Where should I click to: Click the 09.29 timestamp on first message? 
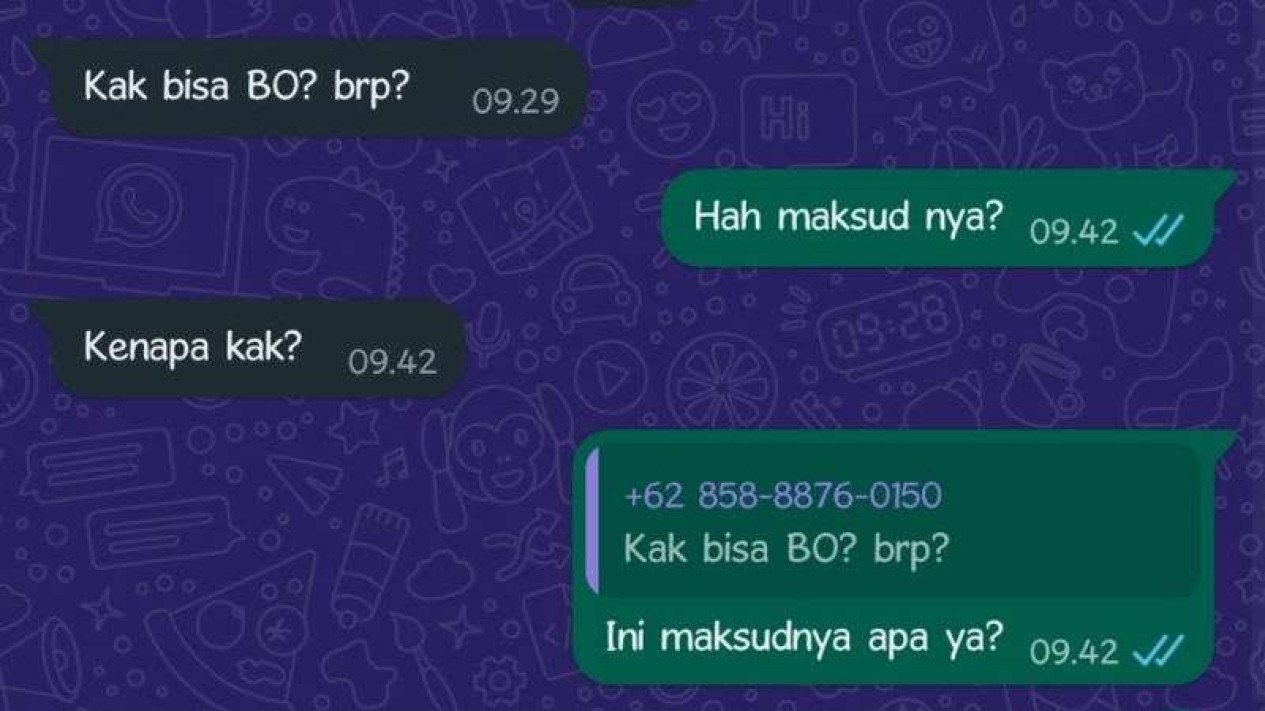(x=515, y=102)
